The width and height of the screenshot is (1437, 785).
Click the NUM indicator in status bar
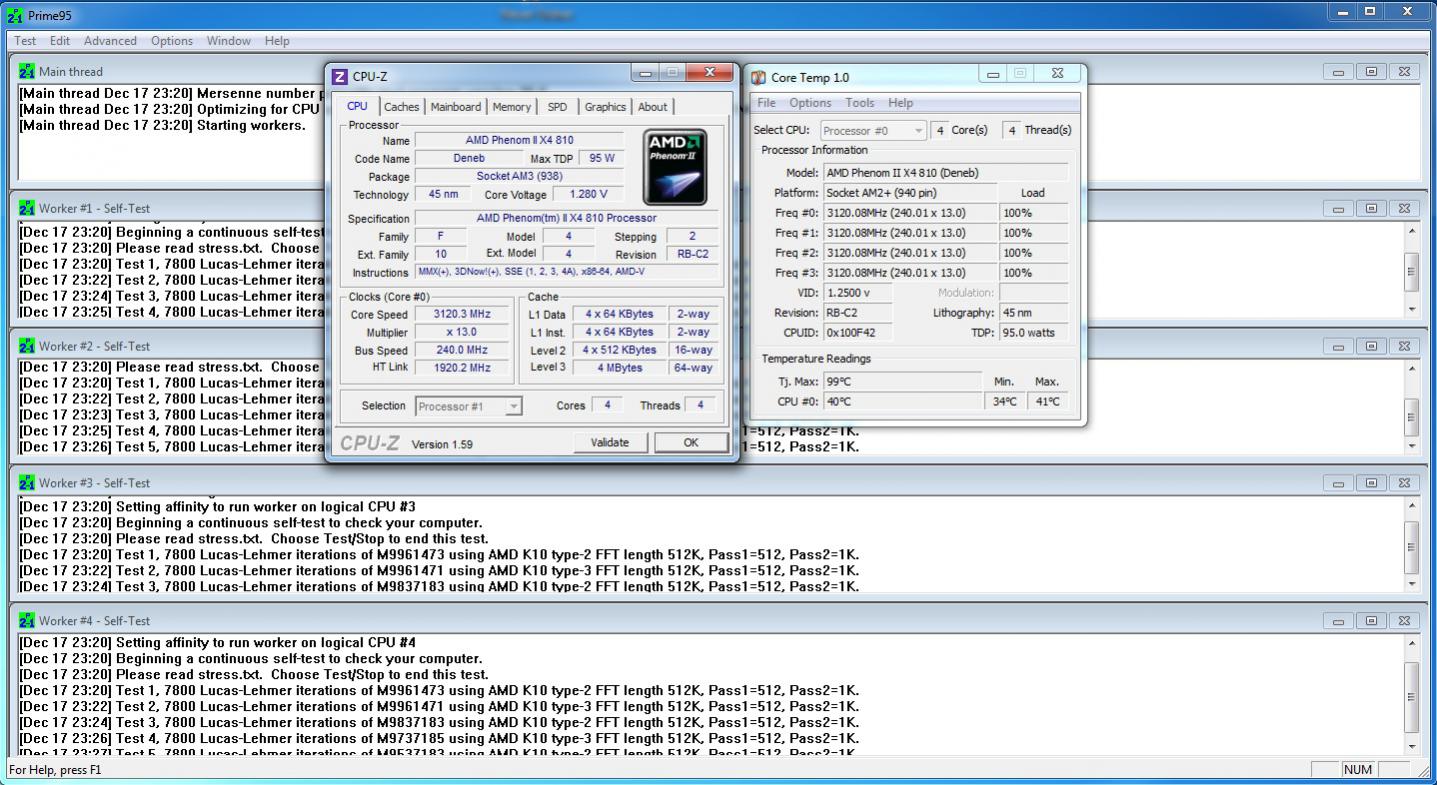click(1358, 770)
